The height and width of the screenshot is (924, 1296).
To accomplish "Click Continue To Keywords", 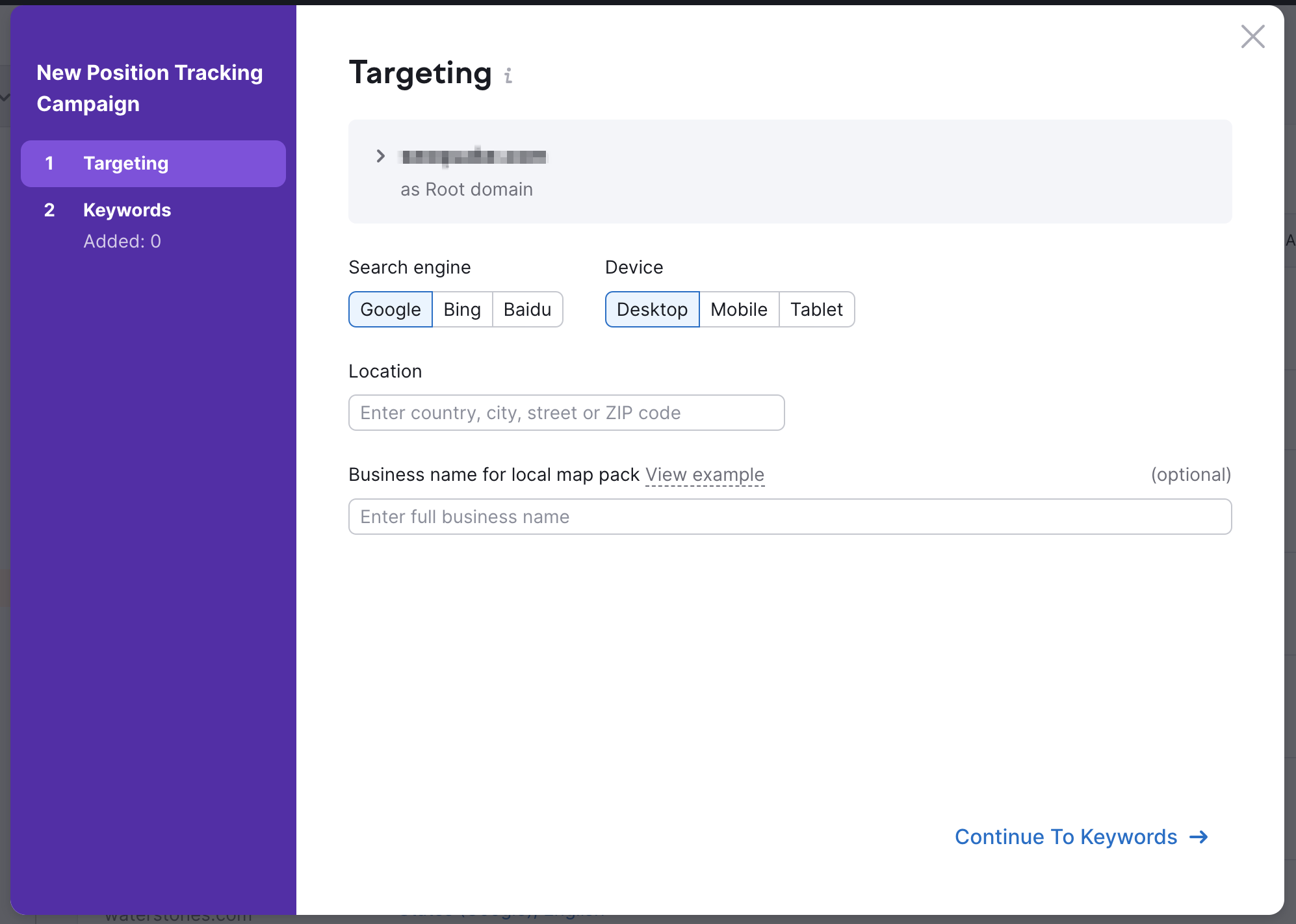I will (1082, 837).
